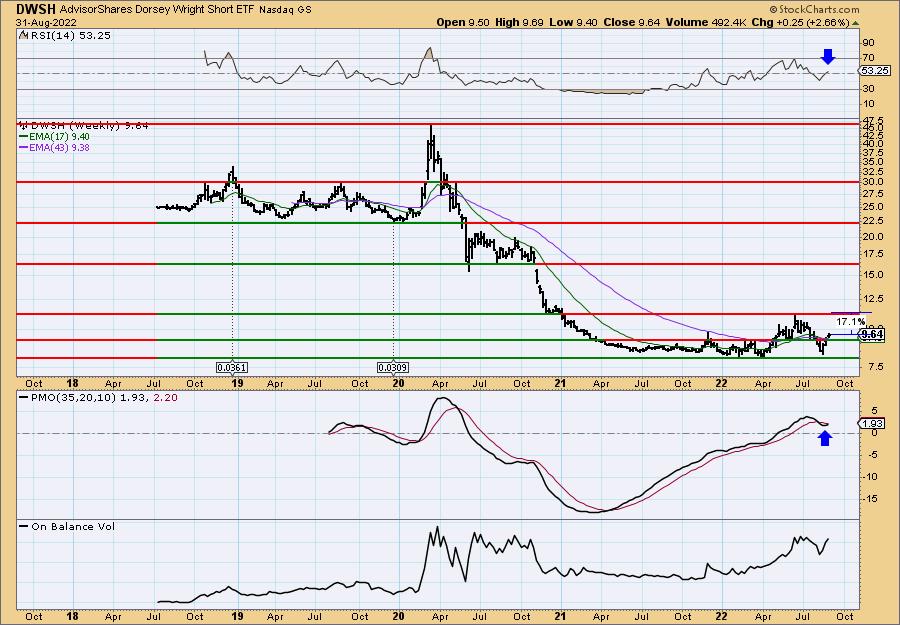The image size is (900, 625).
Task: Select the Close 9.64 value in the header
Action: 631,22
